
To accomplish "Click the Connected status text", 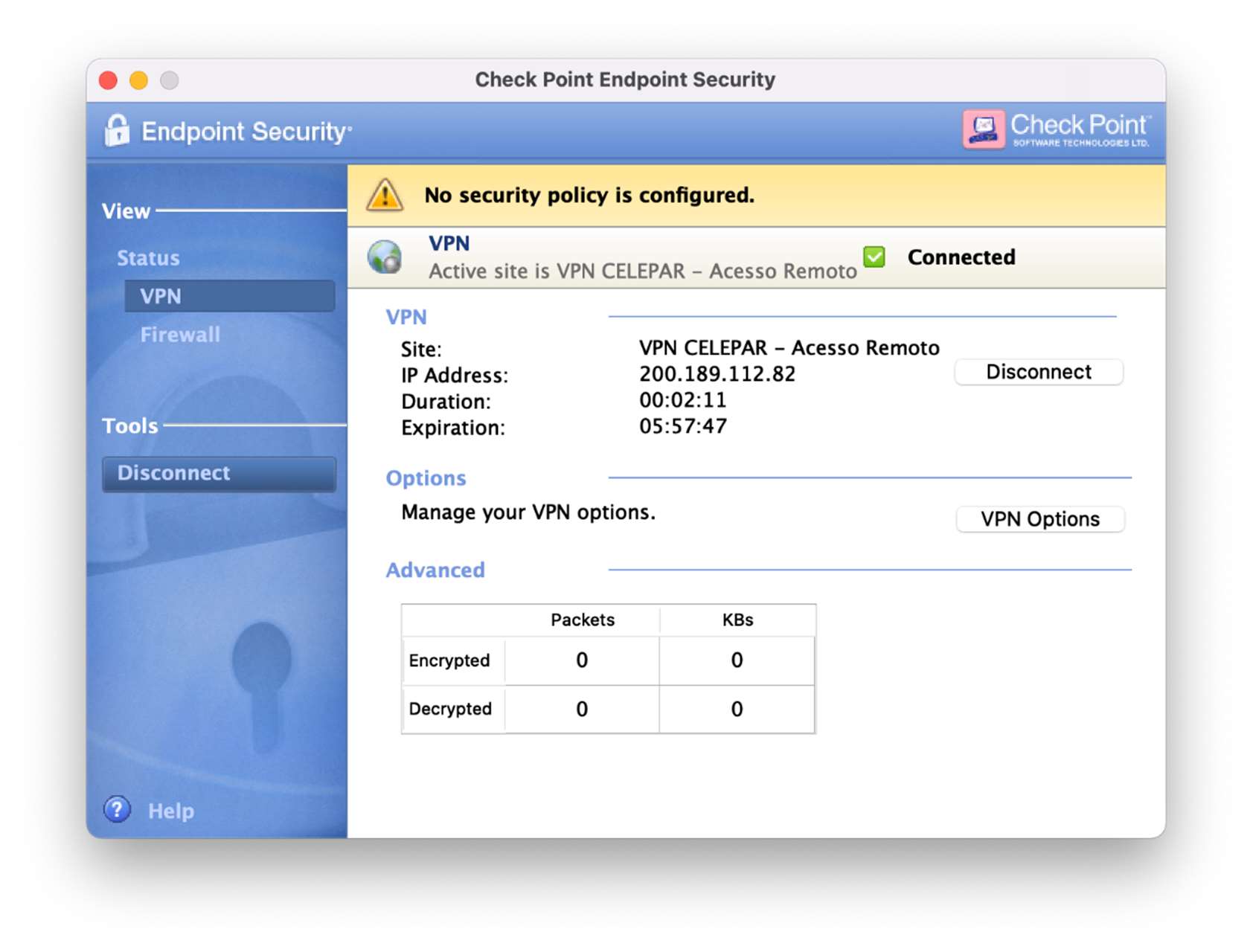I will click(x=961, y=257).
